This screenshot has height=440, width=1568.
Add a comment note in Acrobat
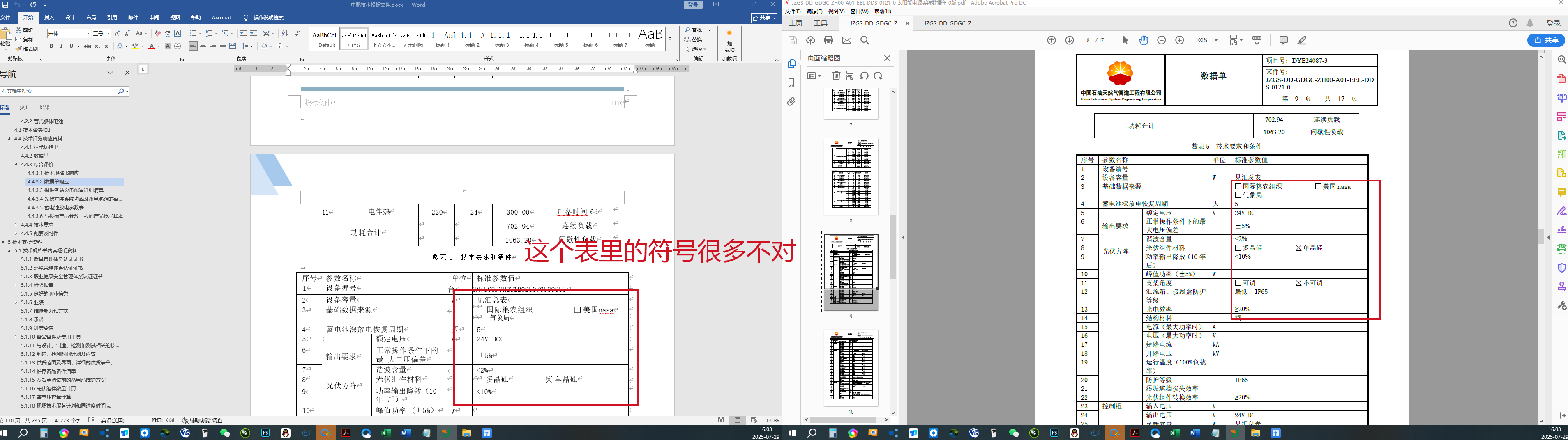click(1284, 40)
